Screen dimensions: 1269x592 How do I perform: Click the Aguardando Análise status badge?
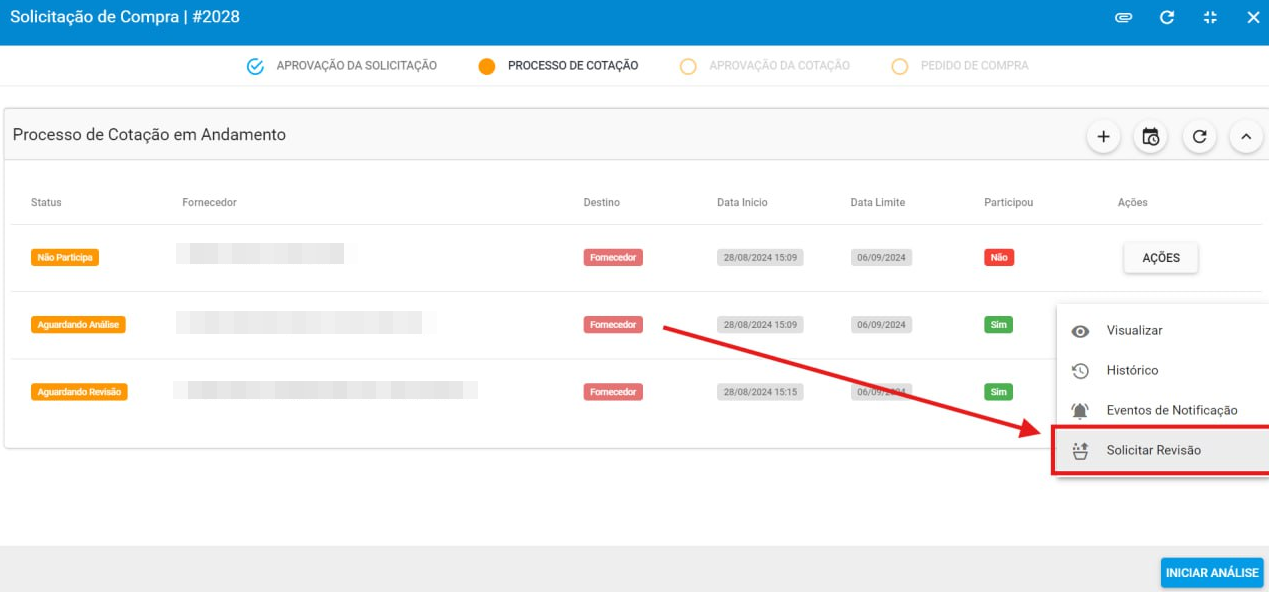pyautogui.click(x=78, y=325)
